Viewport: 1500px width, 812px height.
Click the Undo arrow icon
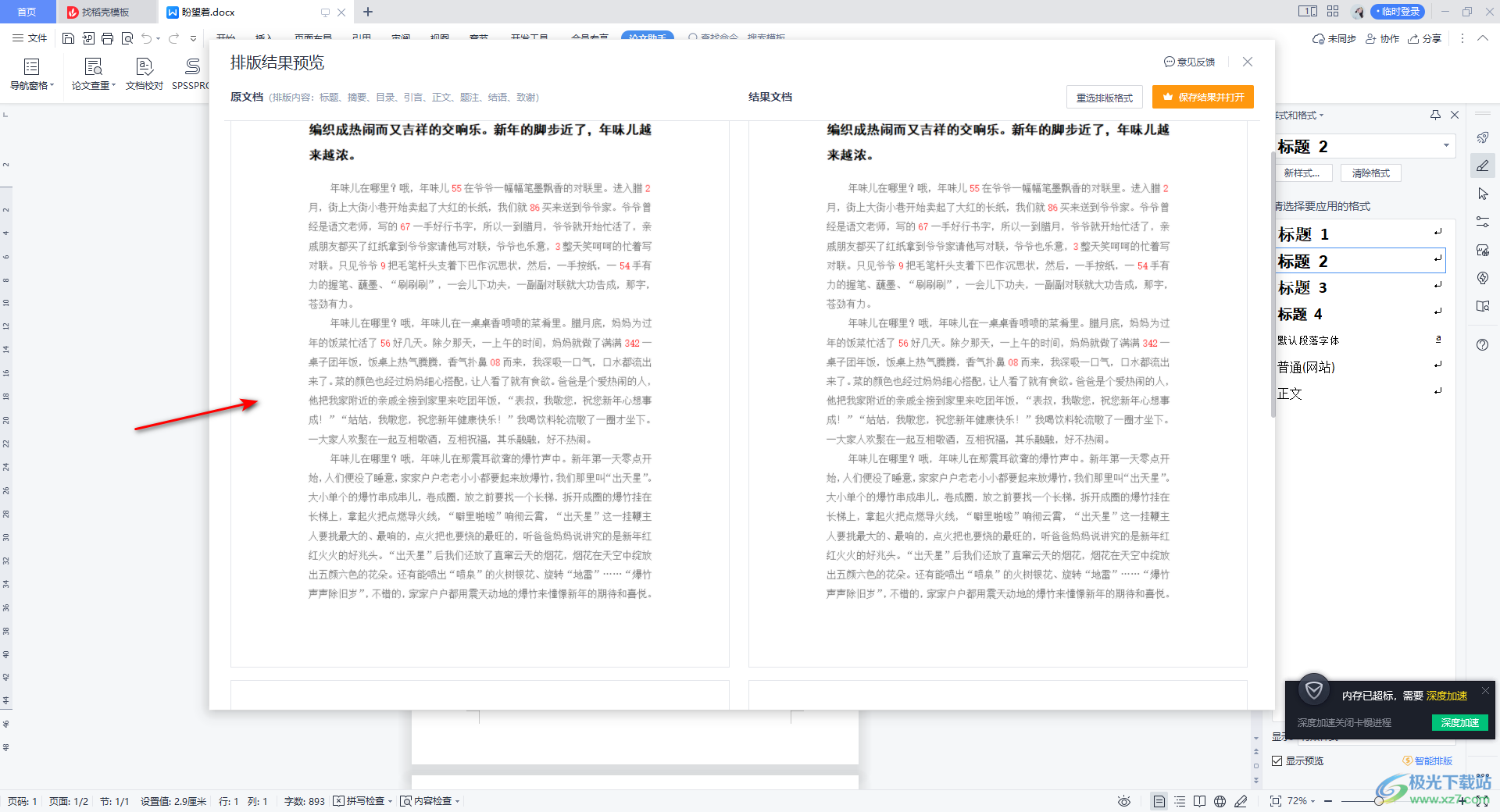pyautogui.click(x=146, y=38)
